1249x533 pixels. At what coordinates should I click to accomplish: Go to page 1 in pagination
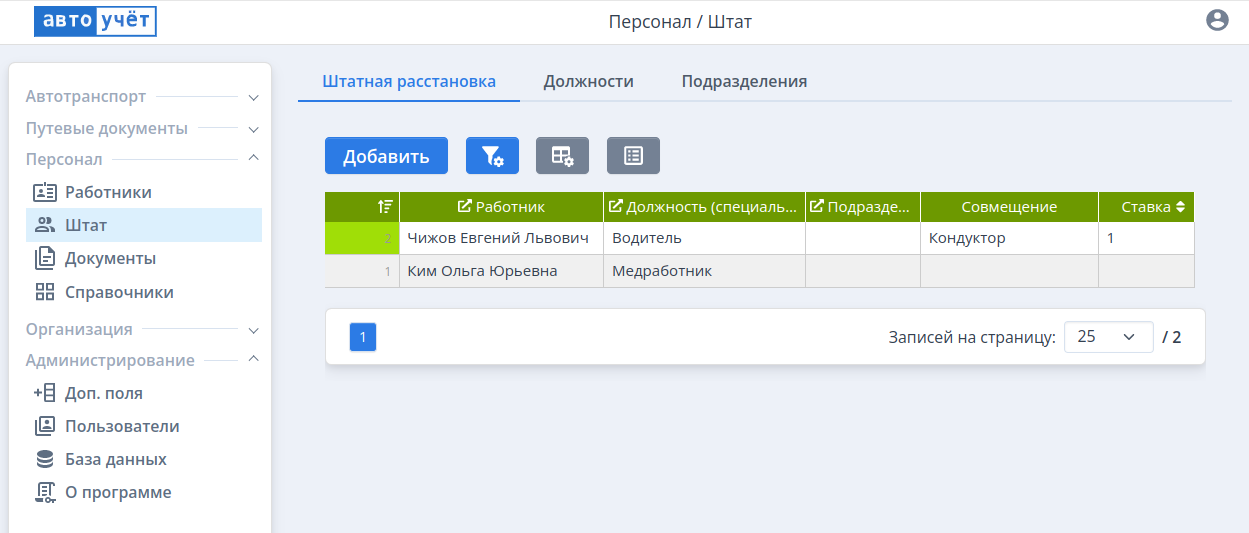point(362,338)
